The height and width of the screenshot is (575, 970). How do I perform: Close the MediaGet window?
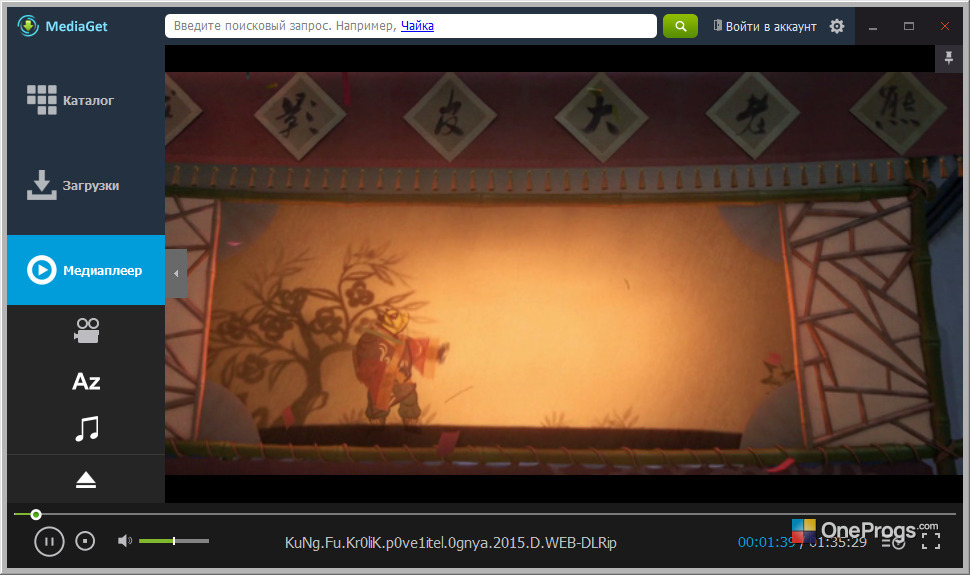pyautogui.click(x=944, y=26)
